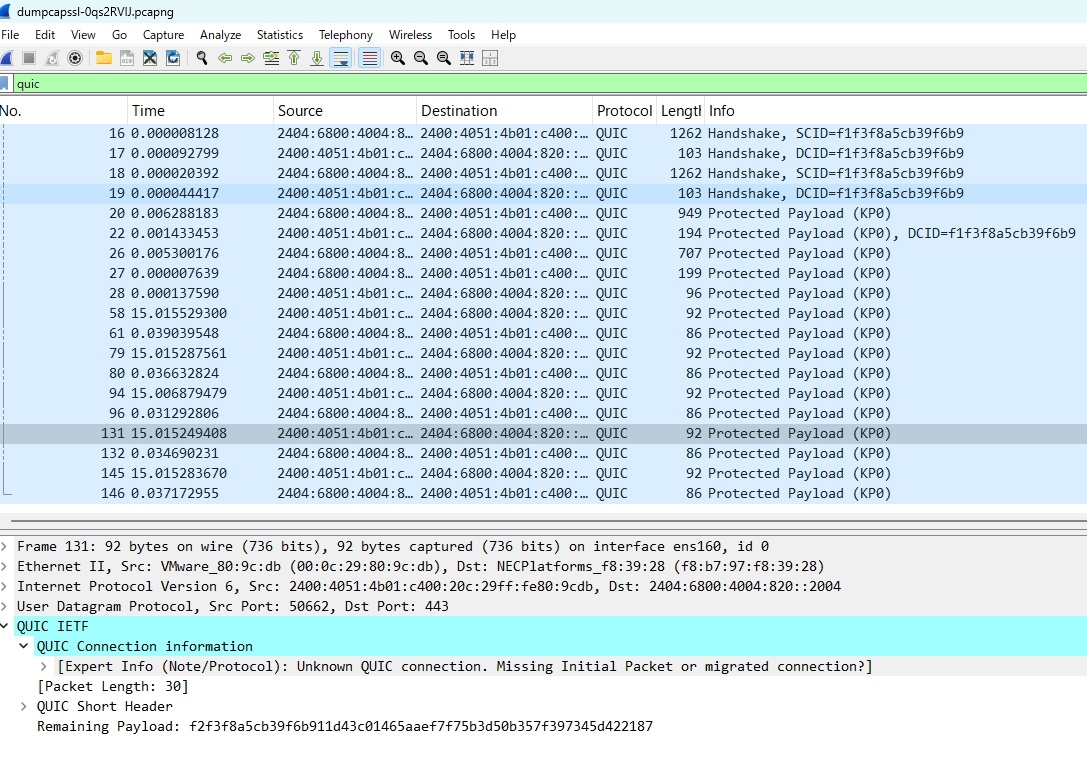Open the Help menu
Screen dimensions: 1087x762
[x=503, y=35]
